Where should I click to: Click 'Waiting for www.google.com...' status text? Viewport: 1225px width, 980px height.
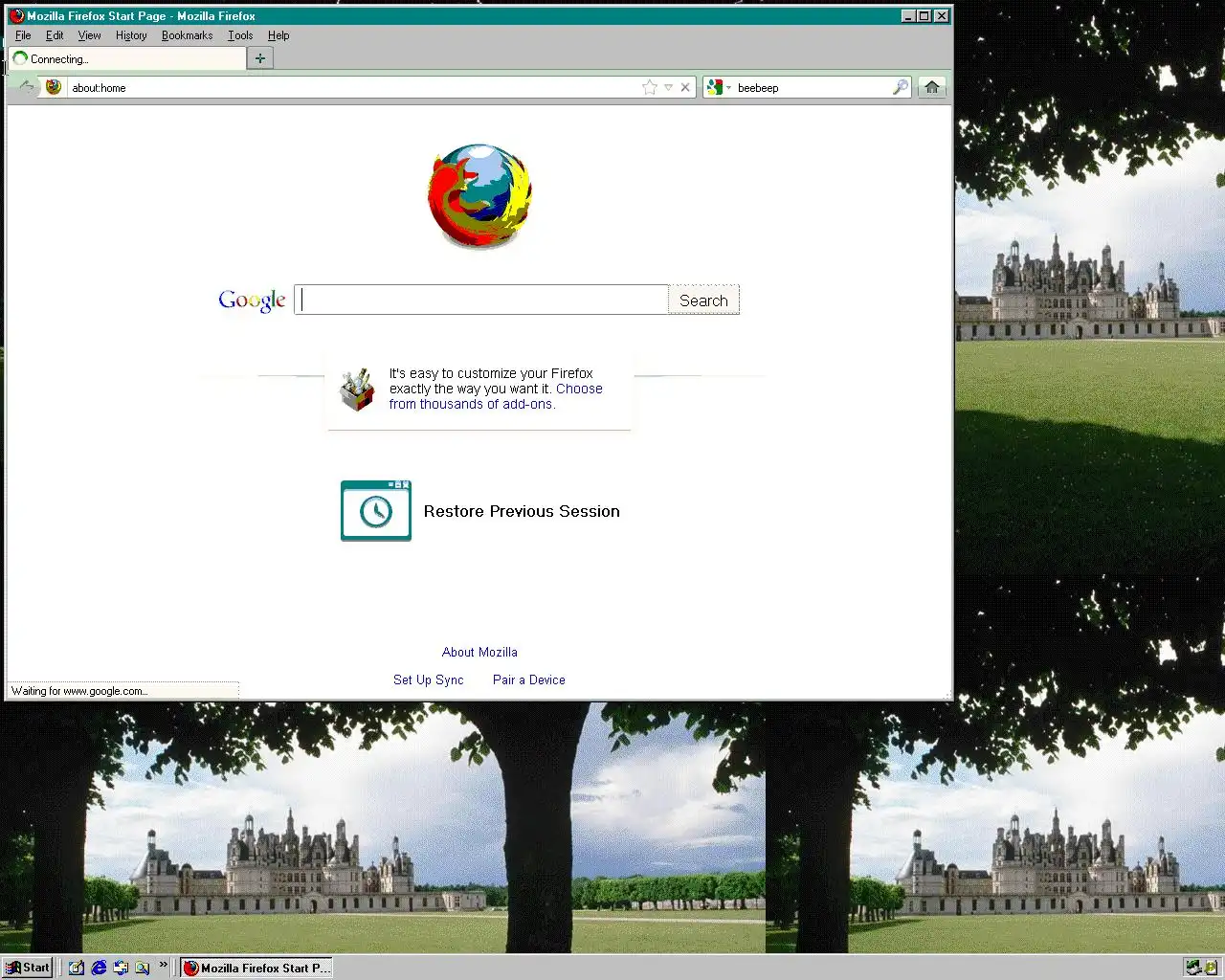tap(79, 691)
